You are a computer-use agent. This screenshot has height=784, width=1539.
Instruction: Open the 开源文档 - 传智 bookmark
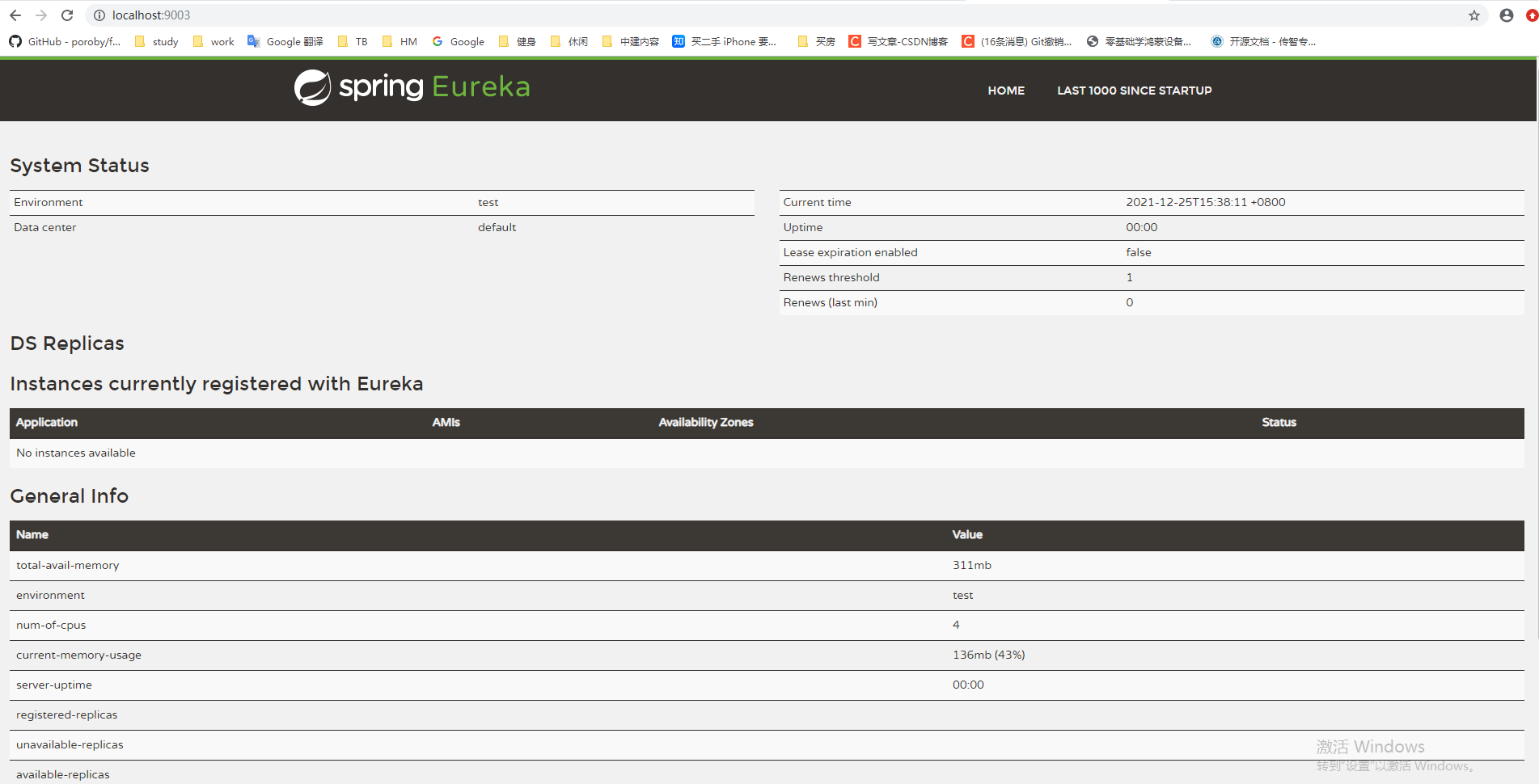click(x=1263, y=41)
